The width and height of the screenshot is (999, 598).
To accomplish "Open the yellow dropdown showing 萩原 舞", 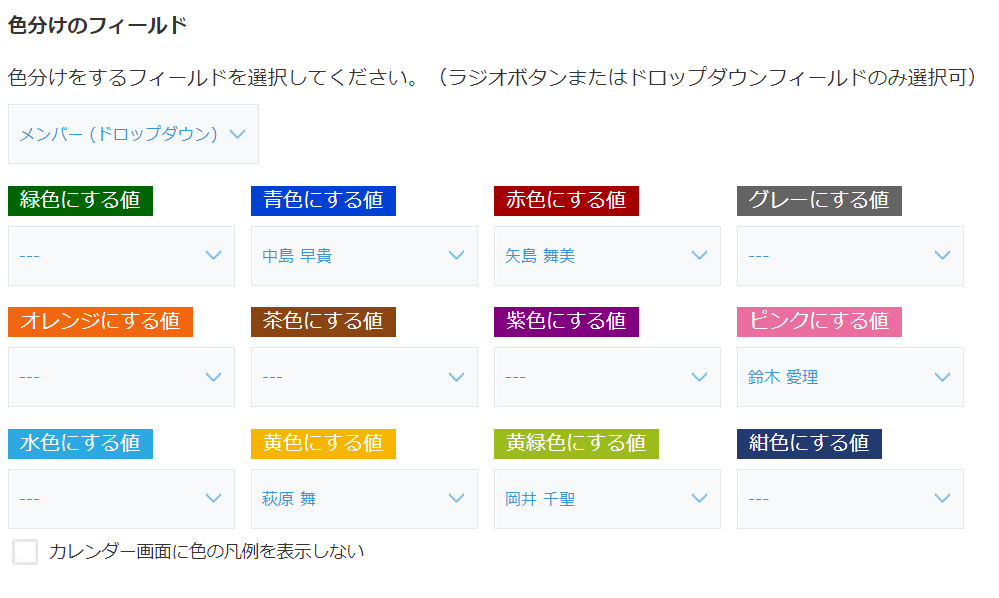I will point(364,499).
